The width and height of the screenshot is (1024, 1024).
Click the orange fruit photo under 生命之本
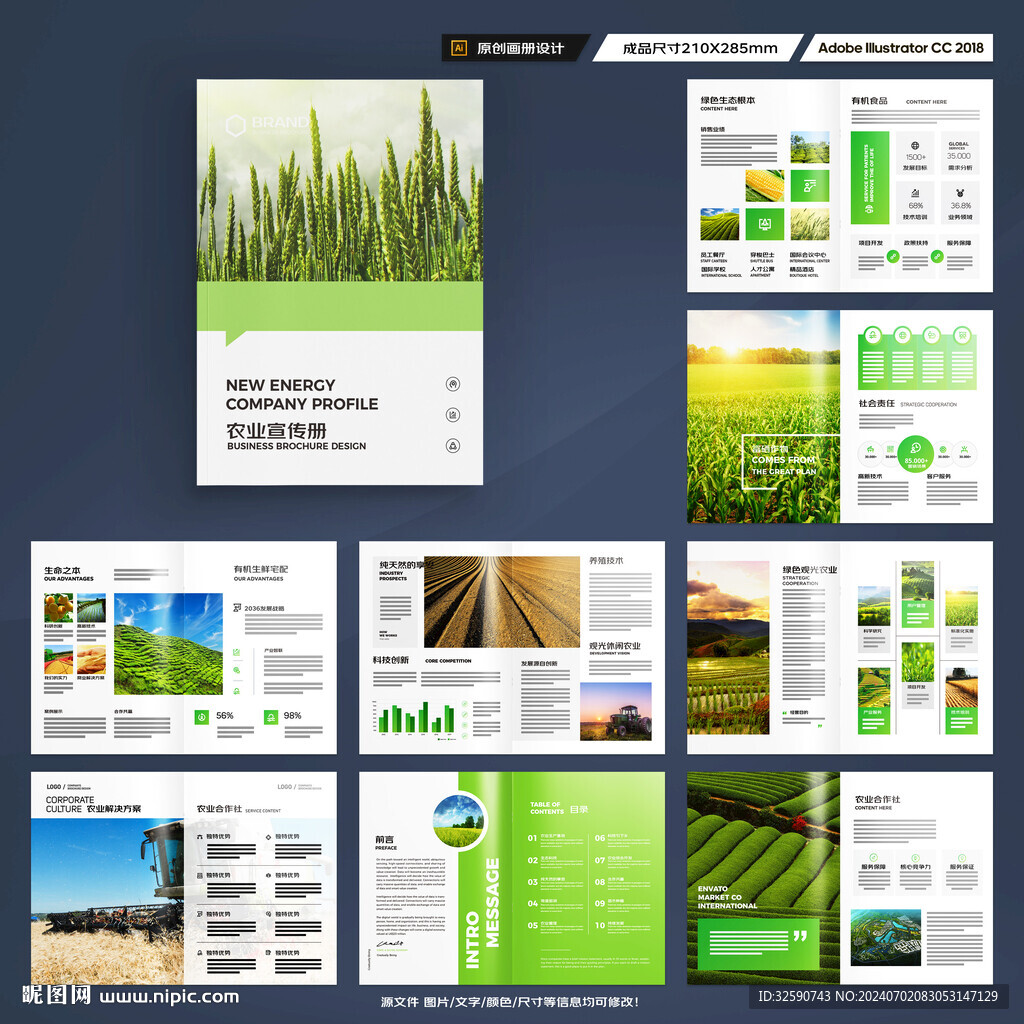[x=58, y=607]
